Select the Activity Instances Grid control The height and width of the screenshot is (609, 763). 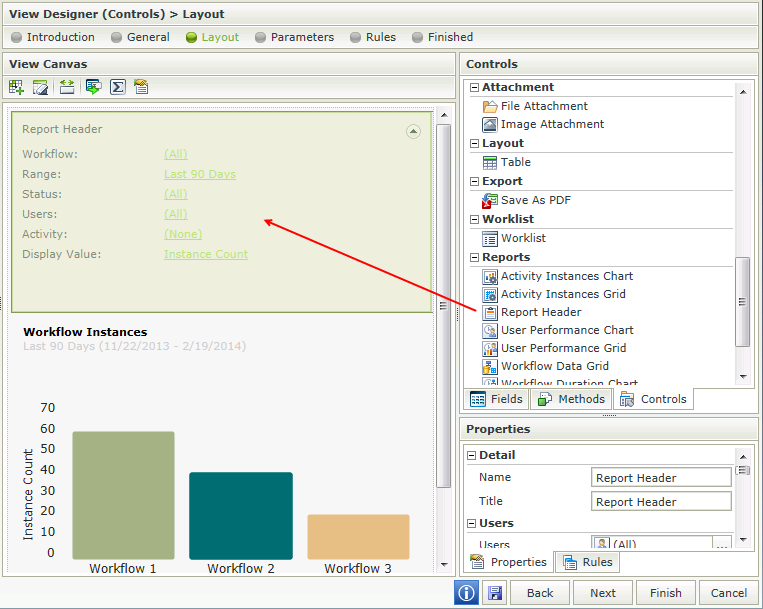point(554,294)
